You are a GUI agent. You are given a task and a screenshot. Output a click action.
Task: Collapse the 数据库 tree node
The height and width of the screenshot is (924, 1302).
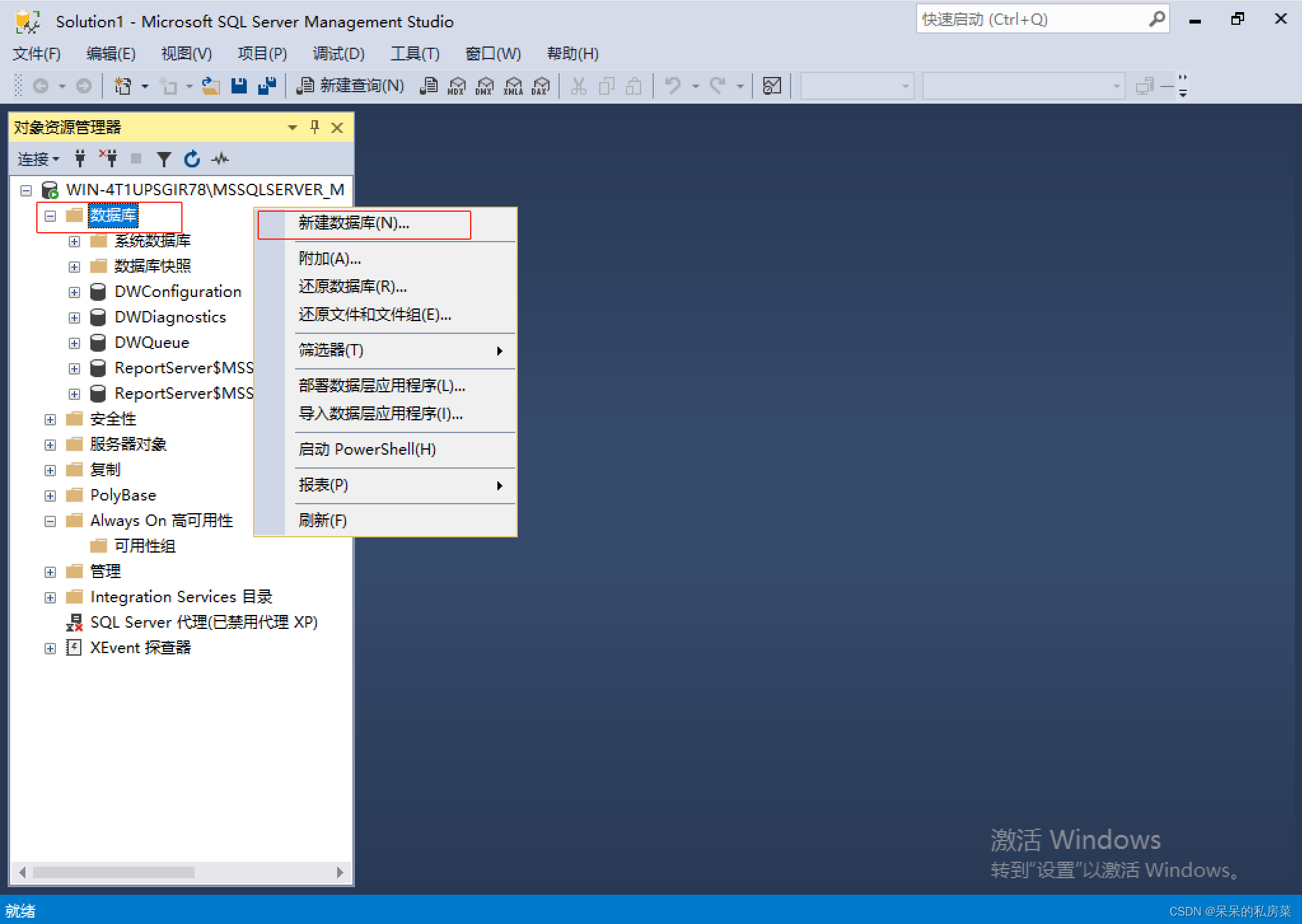(x=50, y=216)
